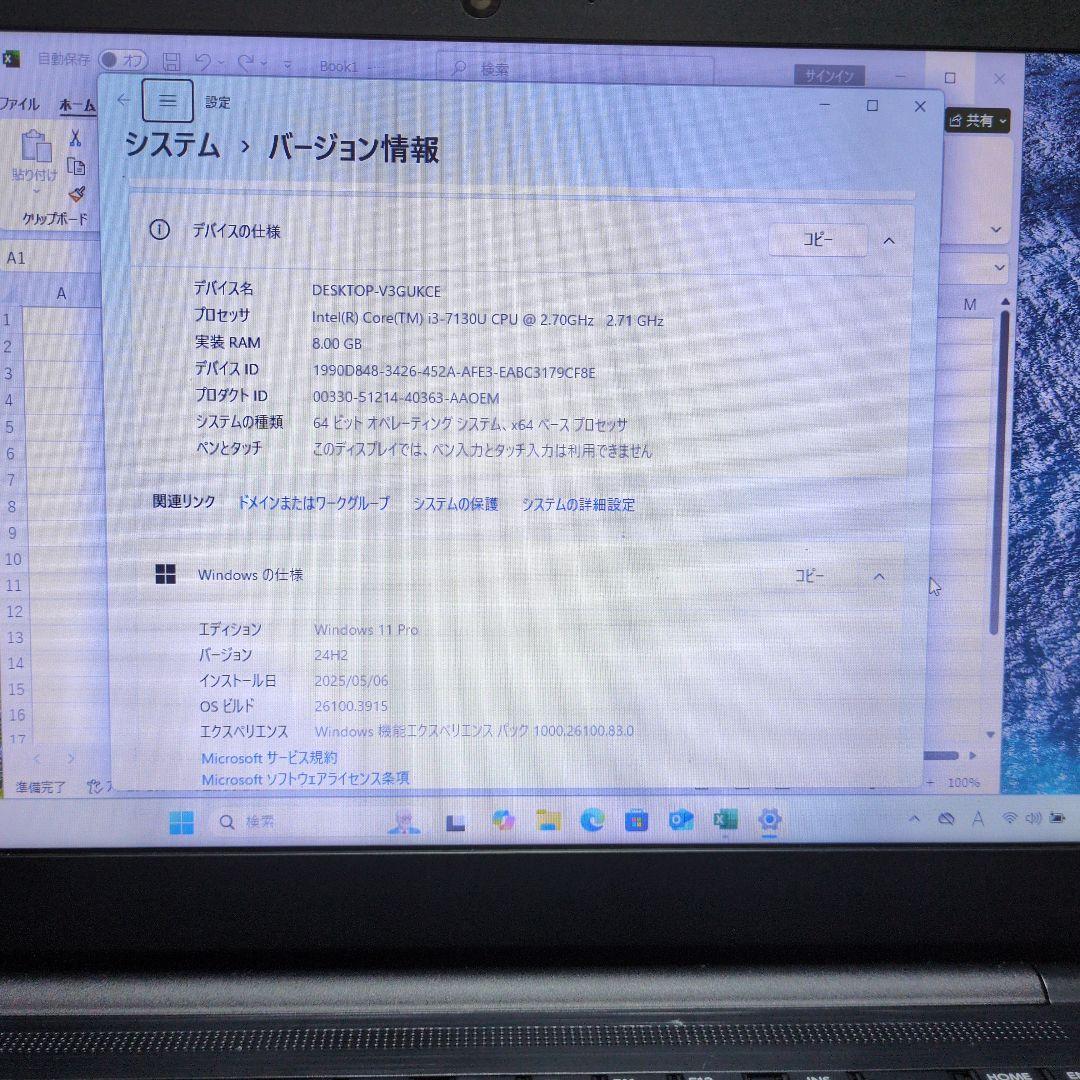
Task: Open システムの保護 link
Action: point(455,504)
